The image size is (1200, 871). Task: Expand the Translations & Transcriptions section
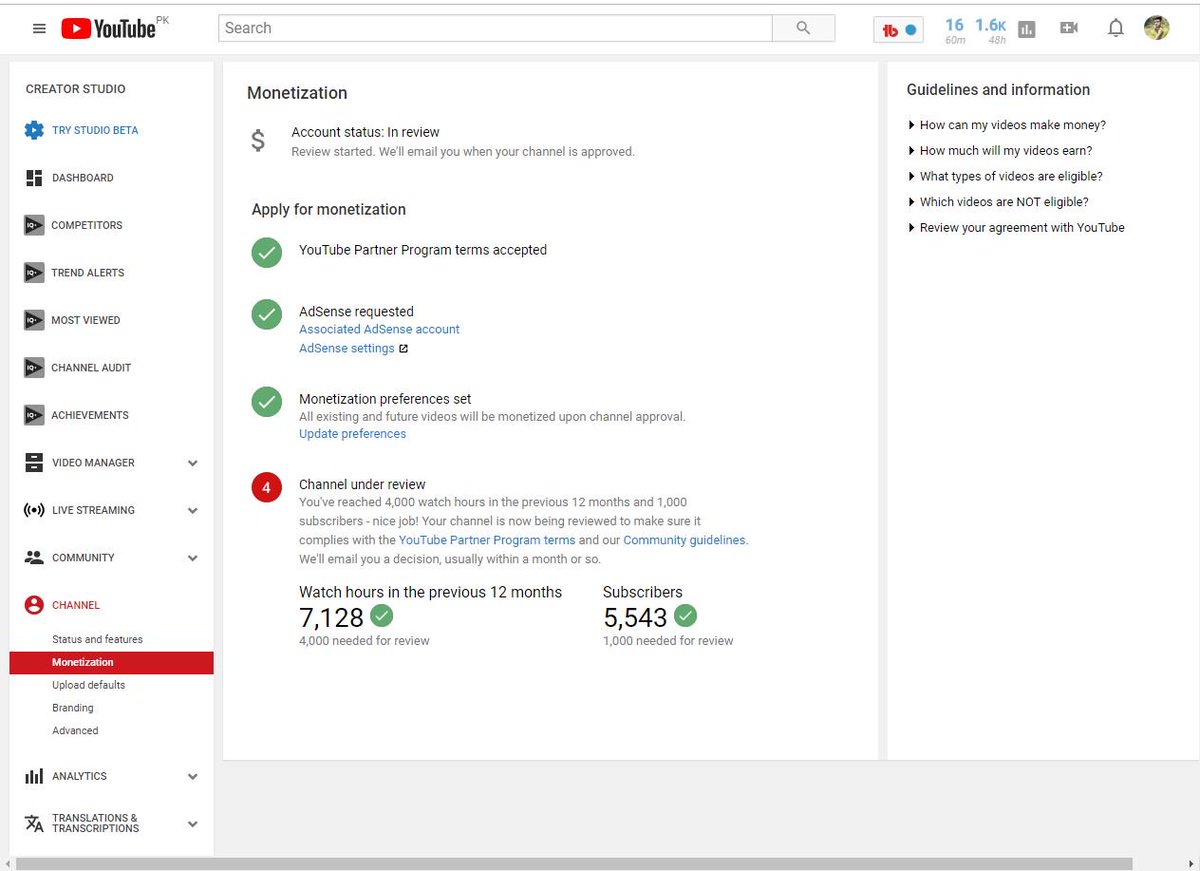tap(193, 824)
